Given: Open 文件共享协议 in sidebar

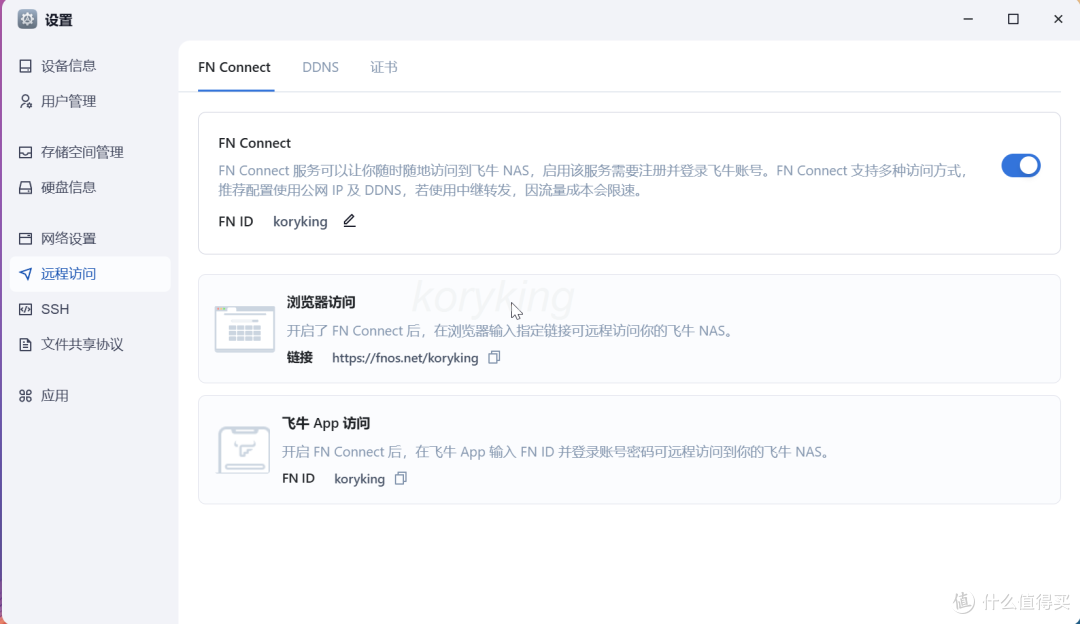Looking at the screenshot, I should (90, 344).
